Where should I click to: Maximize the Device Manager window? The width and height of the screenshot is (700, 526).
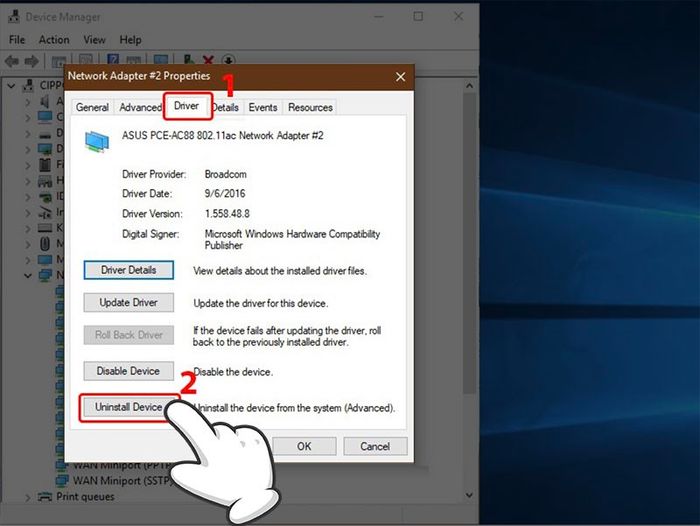click(418, 17)
